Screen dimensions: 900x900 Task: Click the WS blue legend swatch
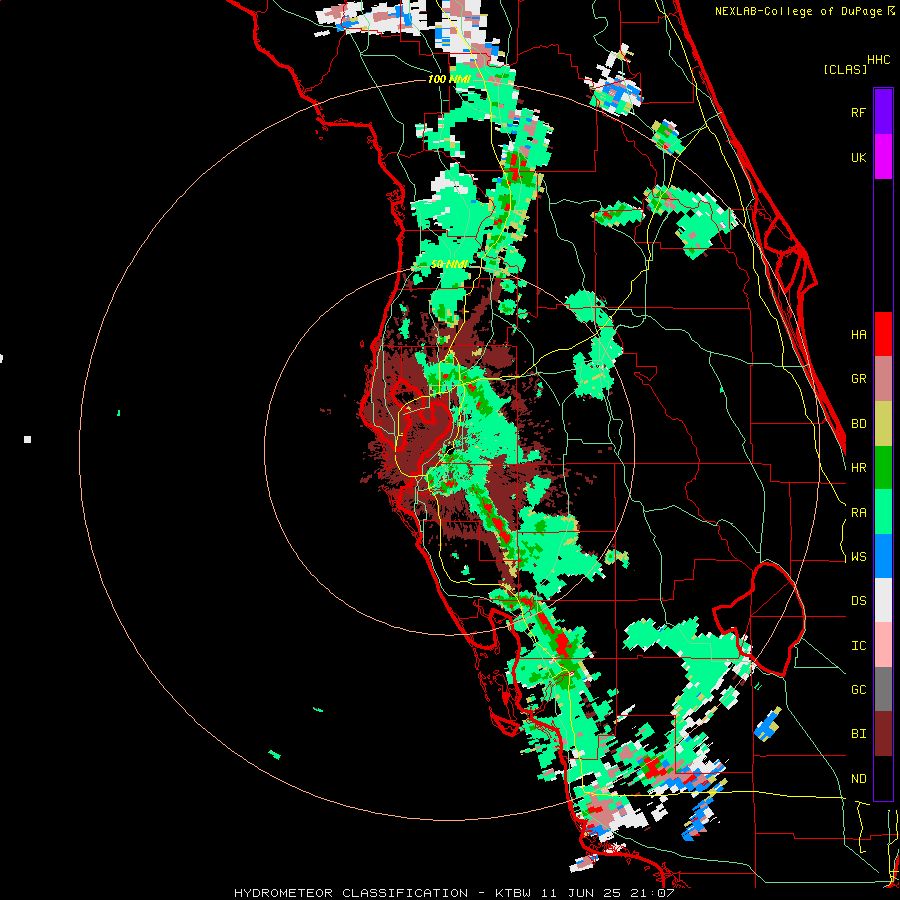(883, 556)
